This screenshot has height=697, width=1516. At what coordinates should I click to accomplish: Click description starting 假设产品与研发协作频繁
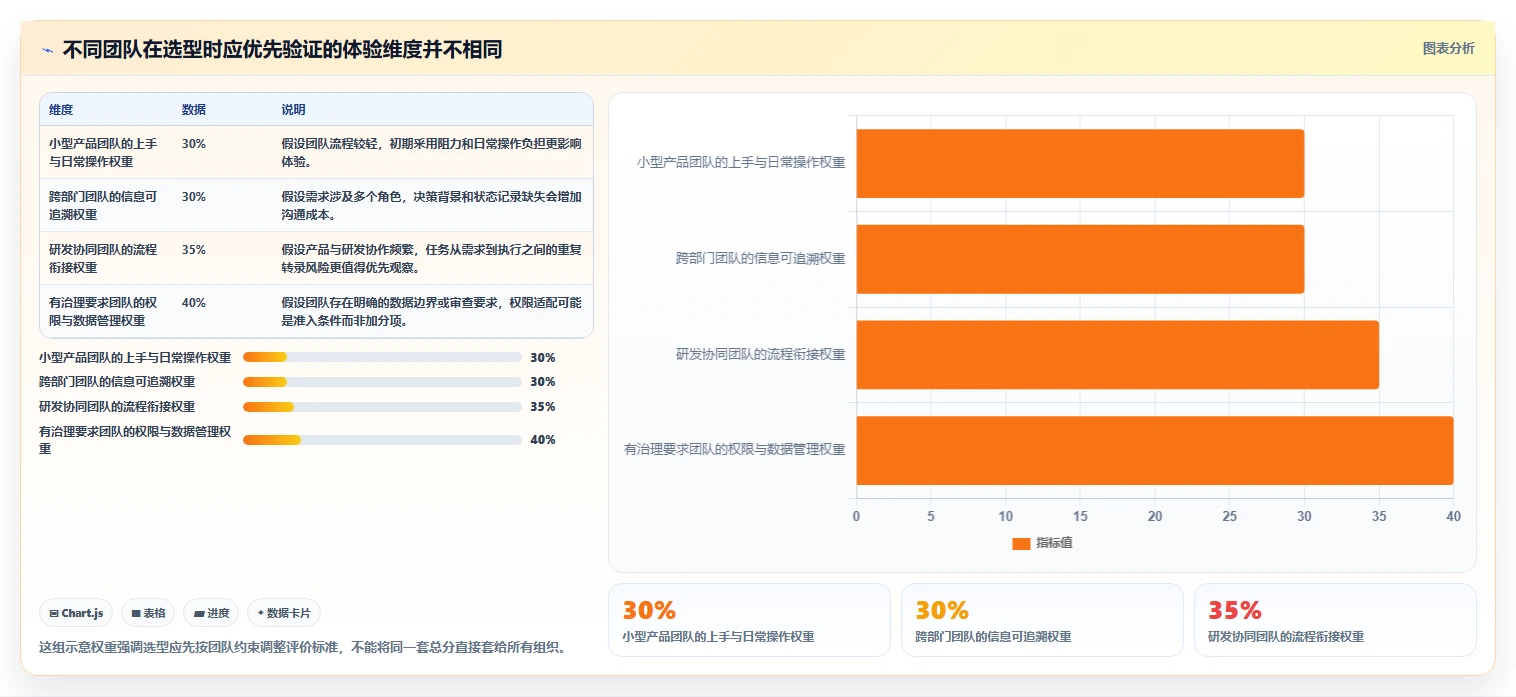[x=431, y=258]
